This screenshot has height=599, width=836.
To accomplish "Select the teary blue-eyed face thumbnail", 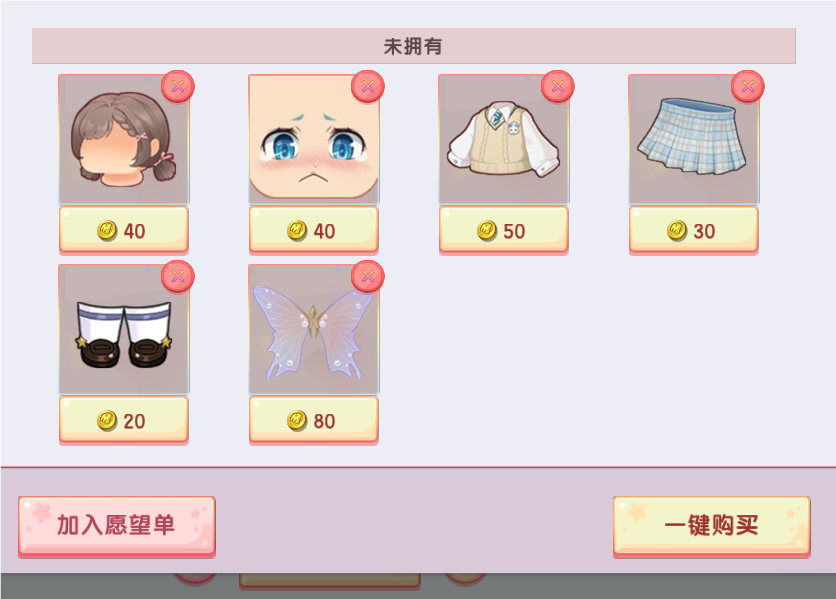I will coord(314,139).
